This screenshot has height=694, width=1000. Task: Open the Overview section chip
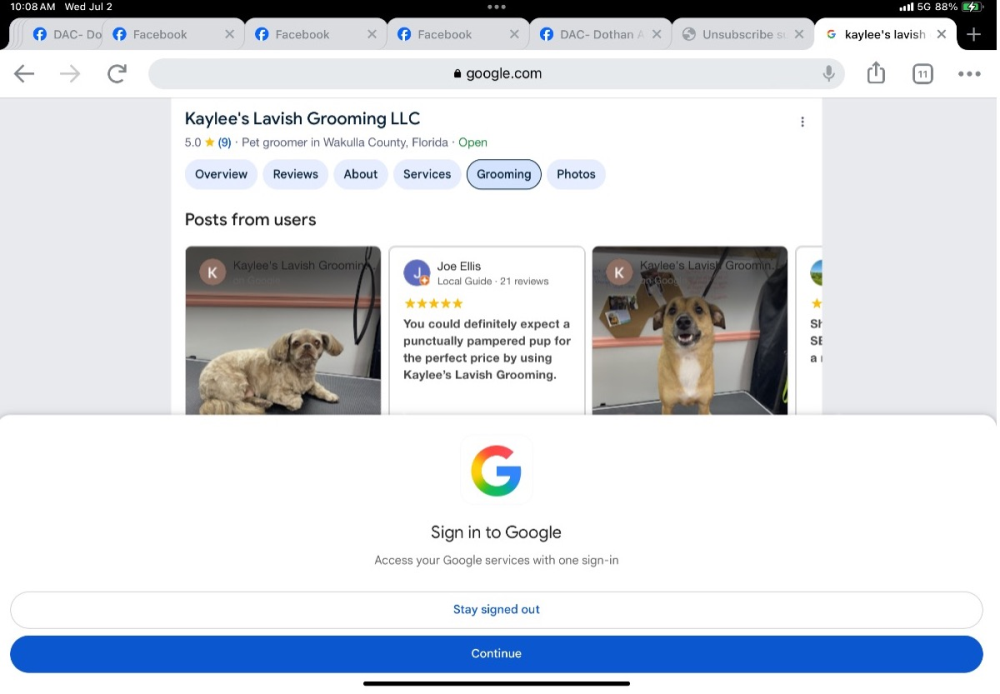(x=221, y=174)
